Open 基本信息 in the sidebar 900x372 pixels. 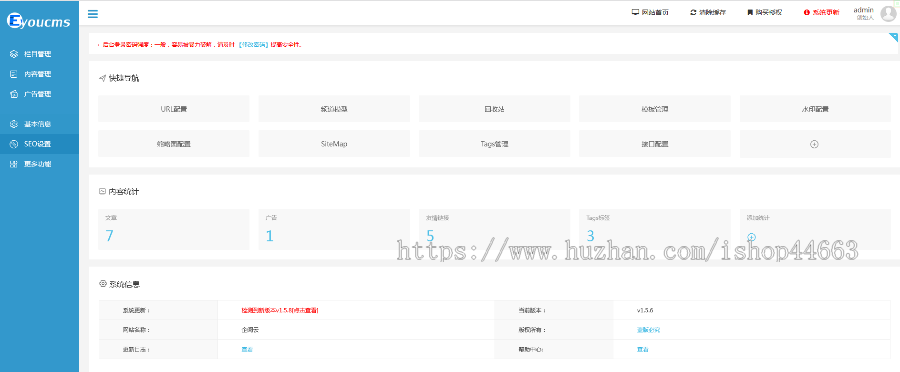(x=39, y=124)
